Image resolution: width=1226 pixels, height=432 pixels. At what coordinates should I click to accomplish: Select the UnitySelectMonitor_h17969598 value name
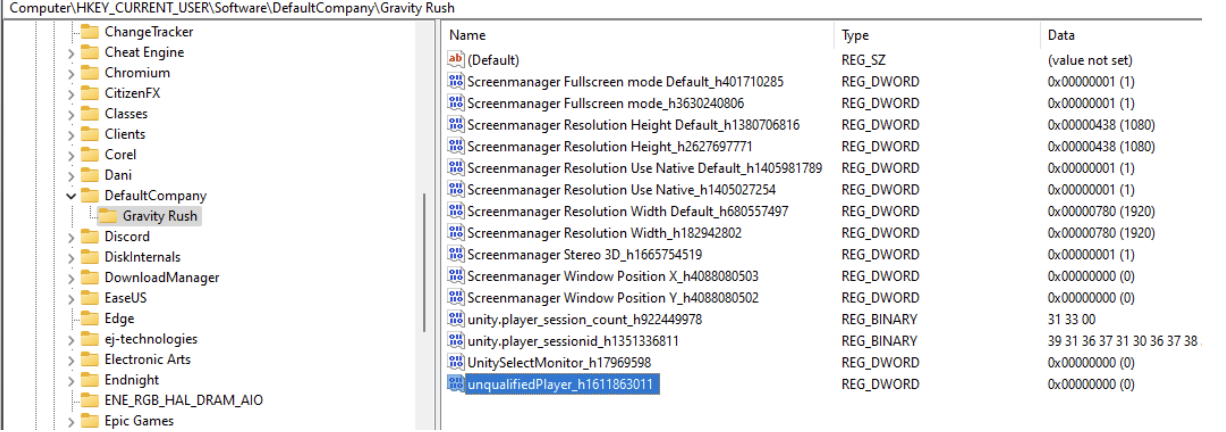click(x=559, y=362)
